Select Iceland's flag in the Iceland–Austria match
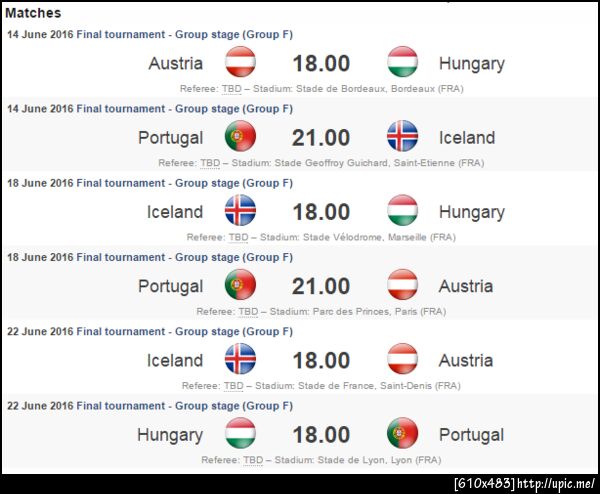 click(x=240, y=359)
